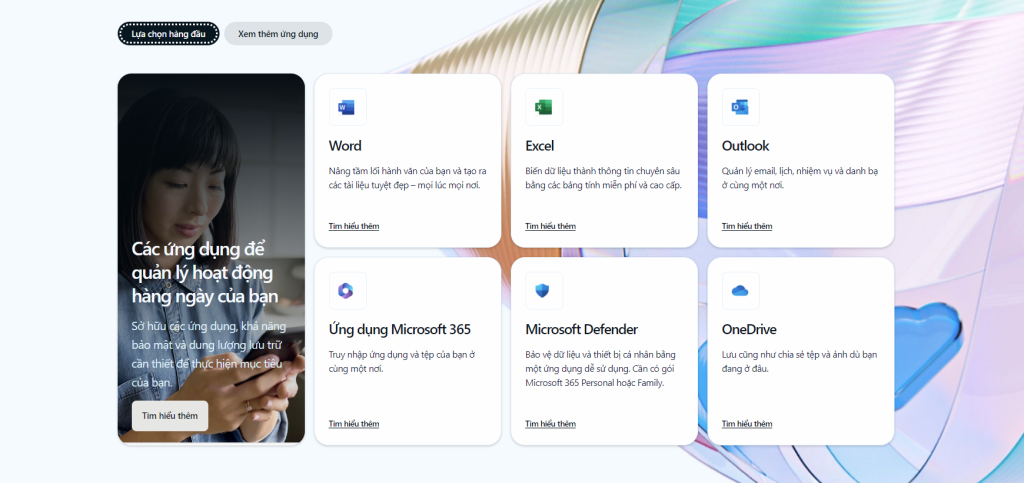The width and height of the screenshot is (1024, 483).
Task: Click the Word card heading
Action: tap(345, 146)
